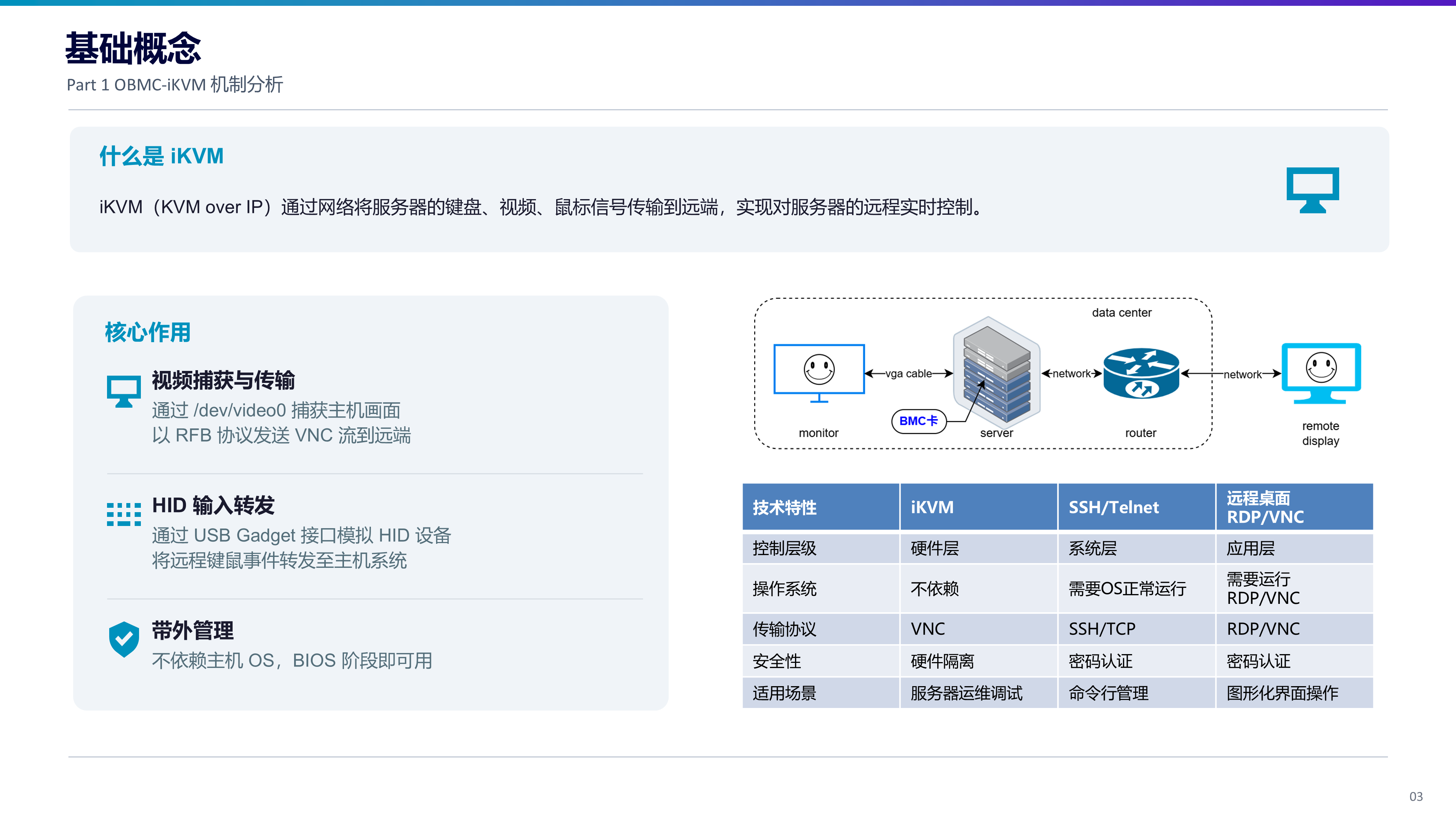Click the BMC卡 label bubble
Viewport: 1456px width, 819px height.
pyautogui.click(x=919, y=421)
